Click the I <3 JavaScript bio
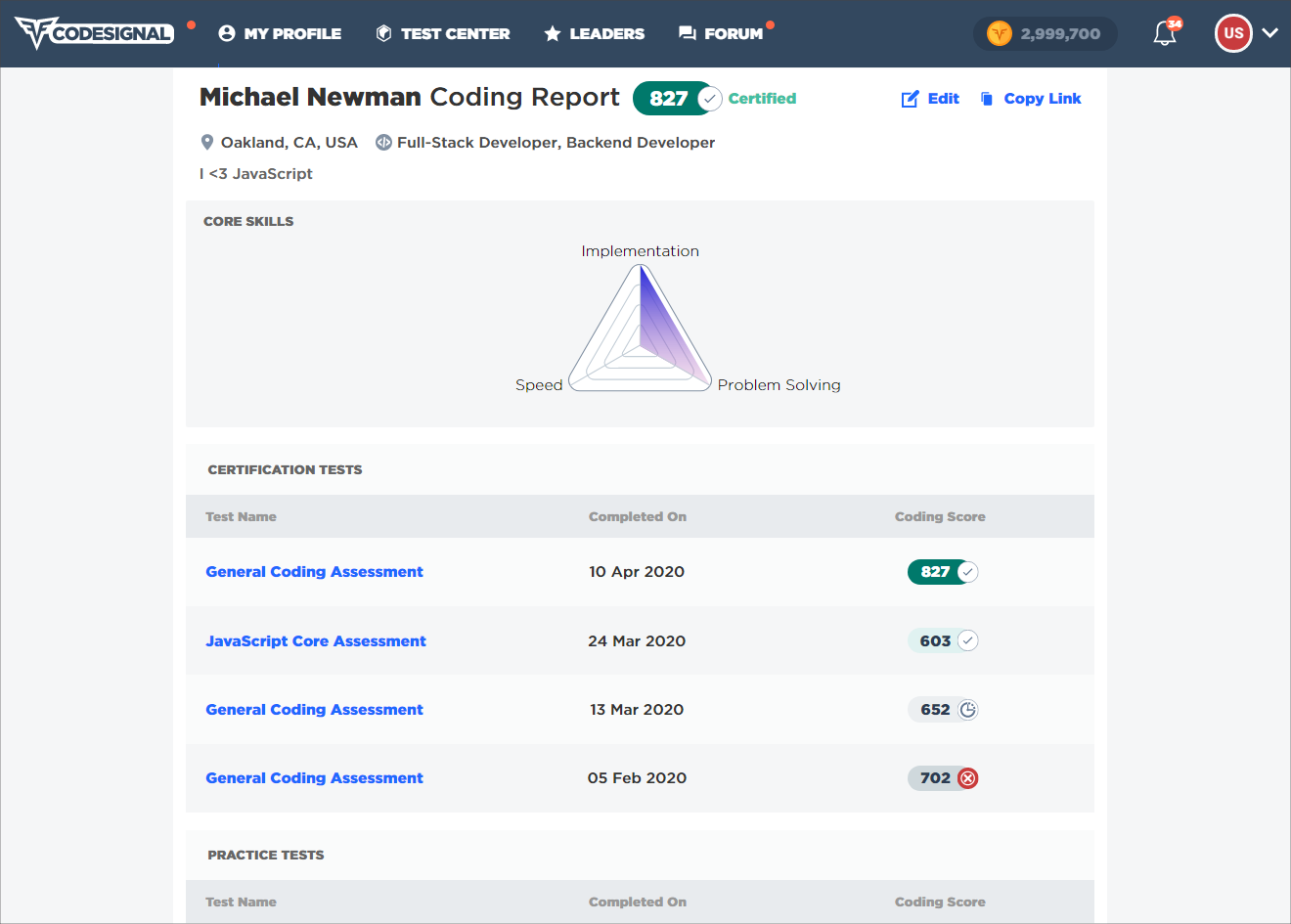 [256, 173]
